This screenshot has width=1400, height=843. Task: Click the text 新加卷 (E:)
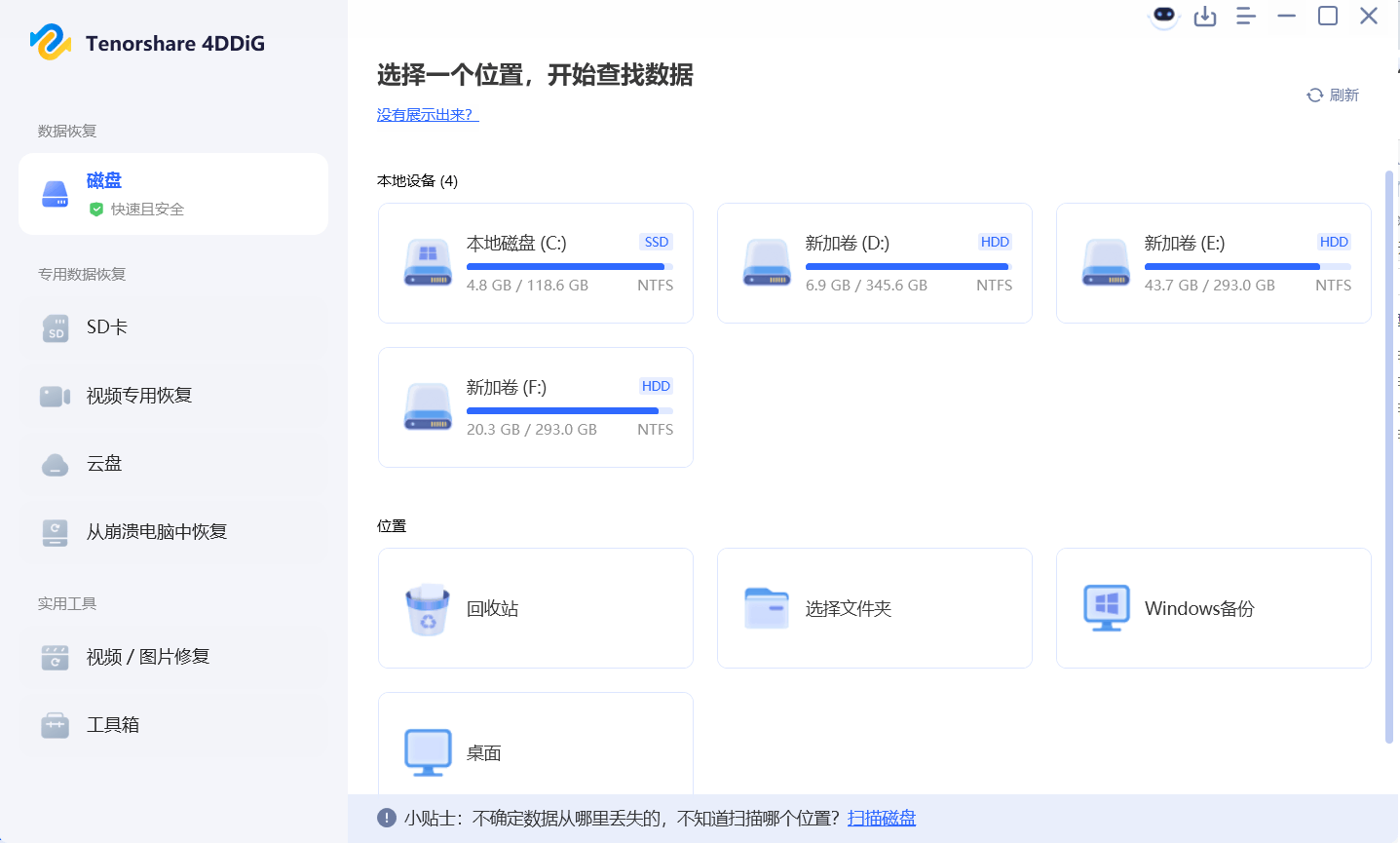pos(1185,244)
